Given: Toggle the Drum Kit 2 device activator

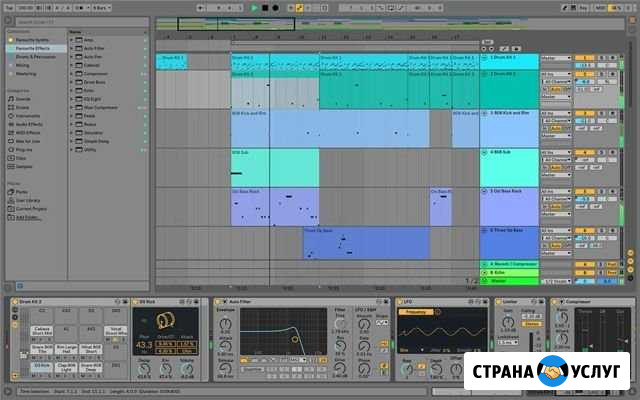Looking at the screenshot, I should coord(15,302).
